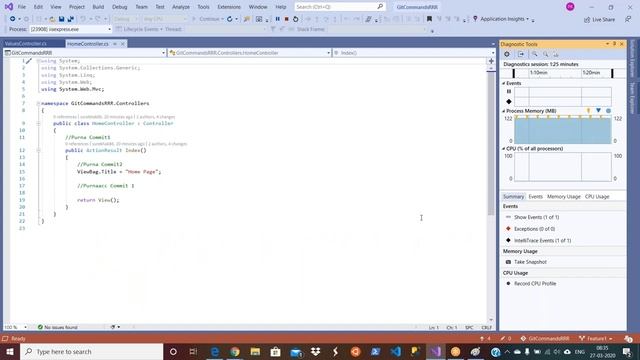Viewport: 640px width, 360px height.
Task: Click the Process Memory graph area
Action: [x=563, y=130]
